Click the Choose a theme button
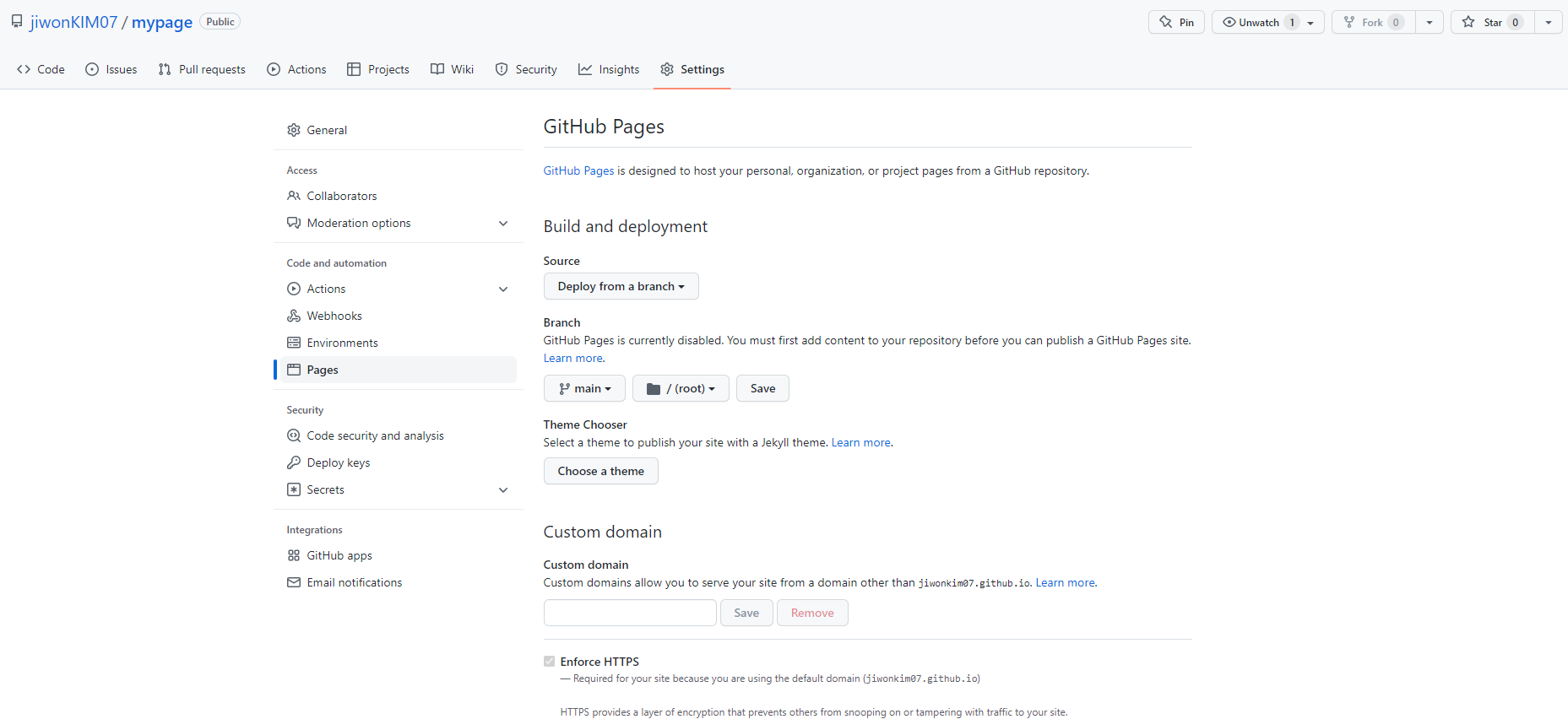The image size is (1568, 719). coord(600,471)
